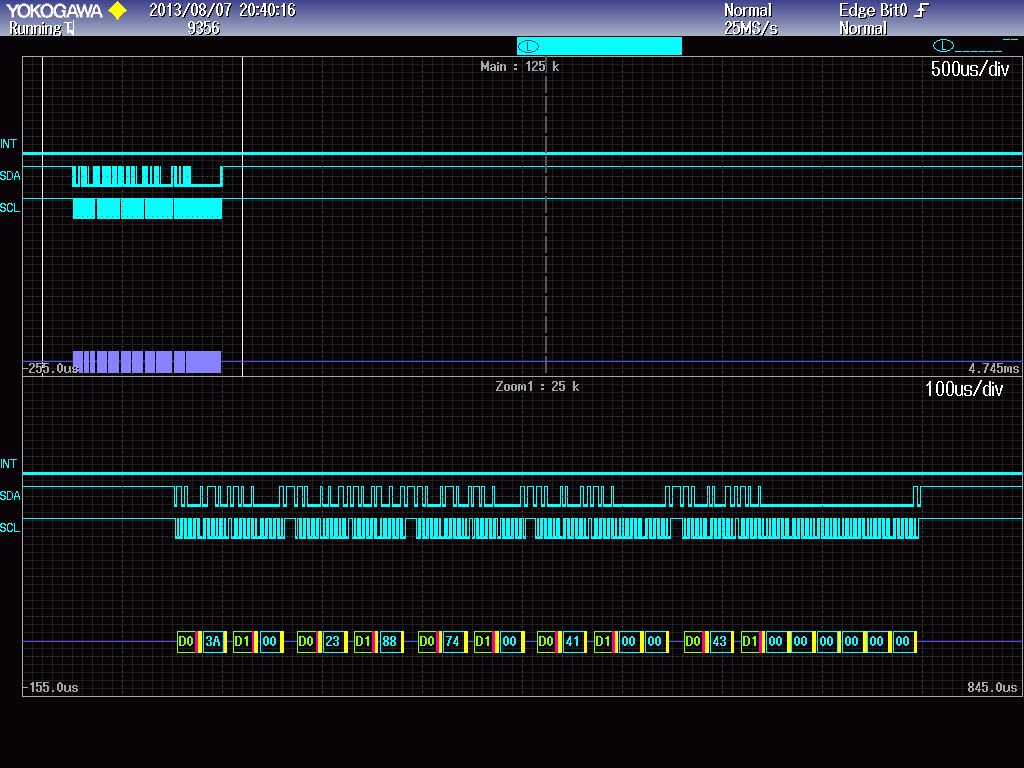Click the YOKOGAWA logo
Viewport: 1024px width, 768px height.
(54, 10)
